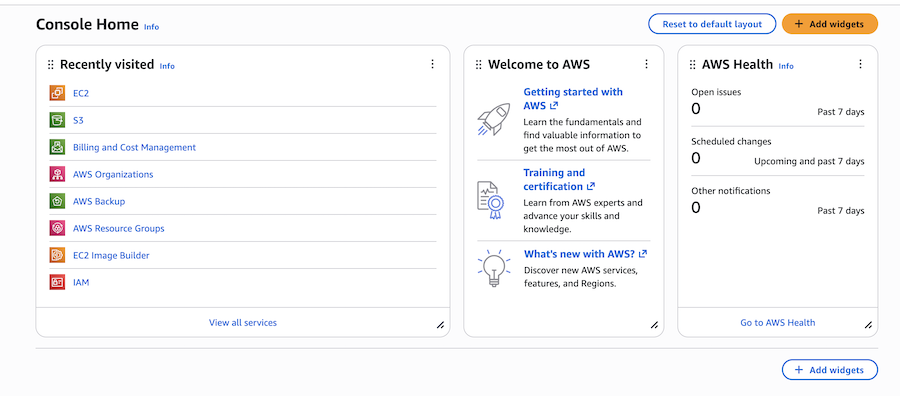Click Reset to default layout button

[712, 24]
